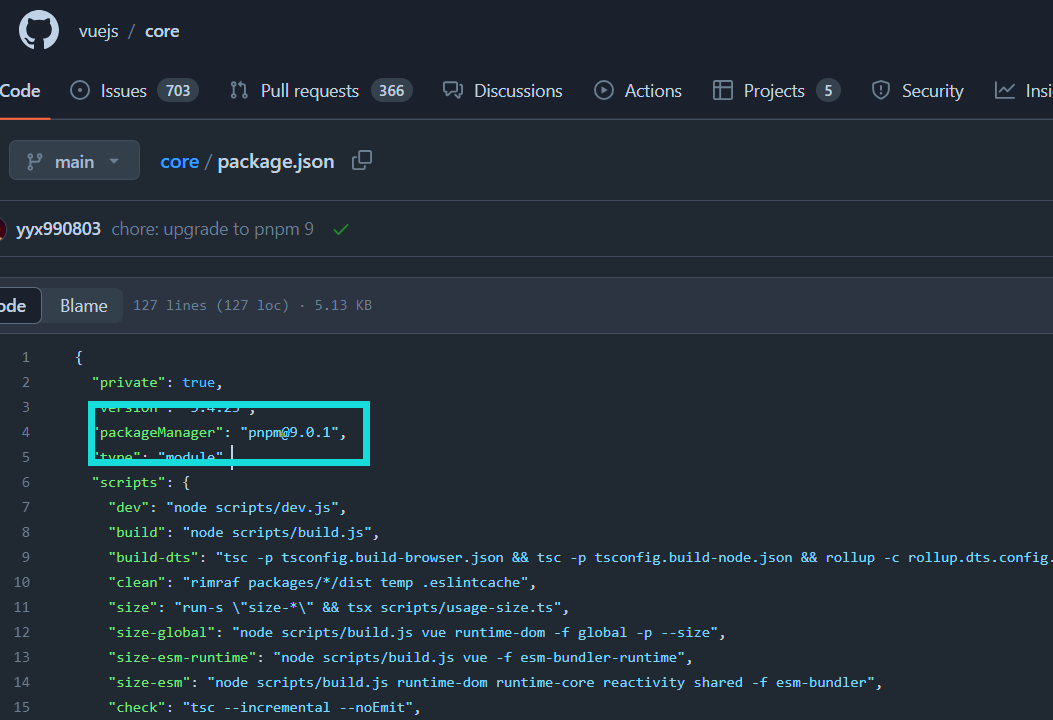Open the GitHub home logo
Screen dimensions: 1053x720
point(39,30)
